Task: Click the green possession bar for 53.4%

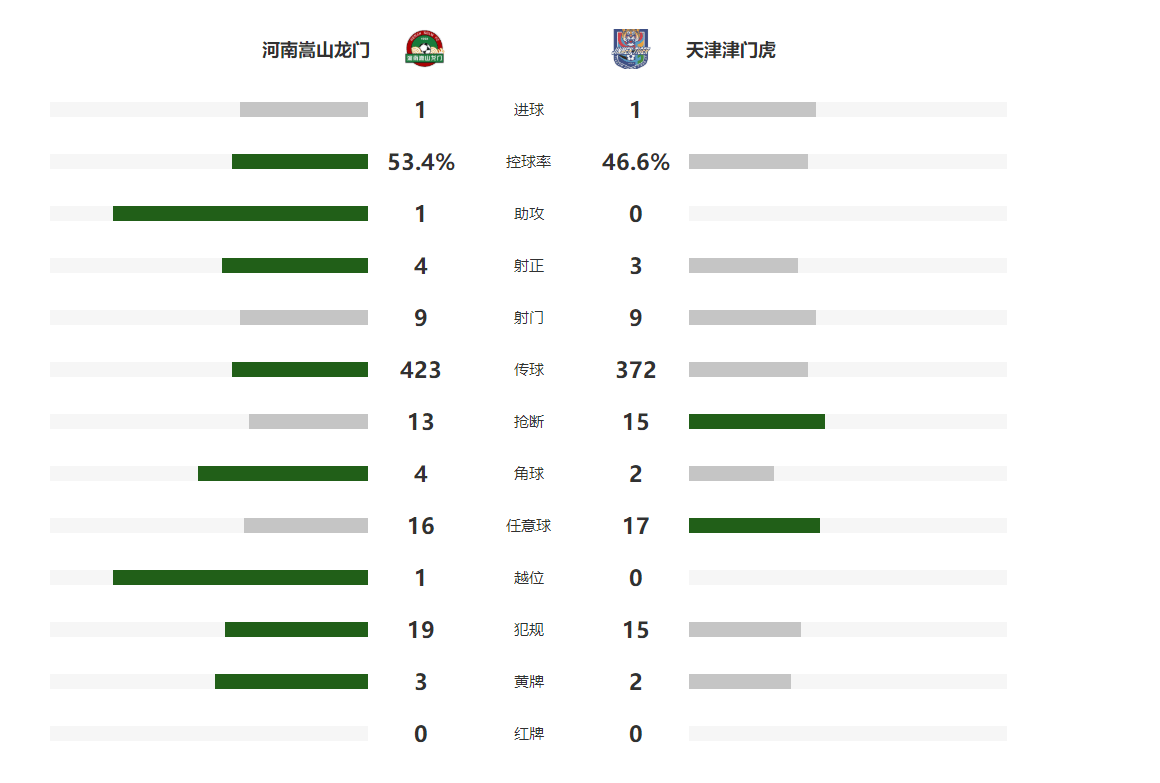Action: click(300, 161)
